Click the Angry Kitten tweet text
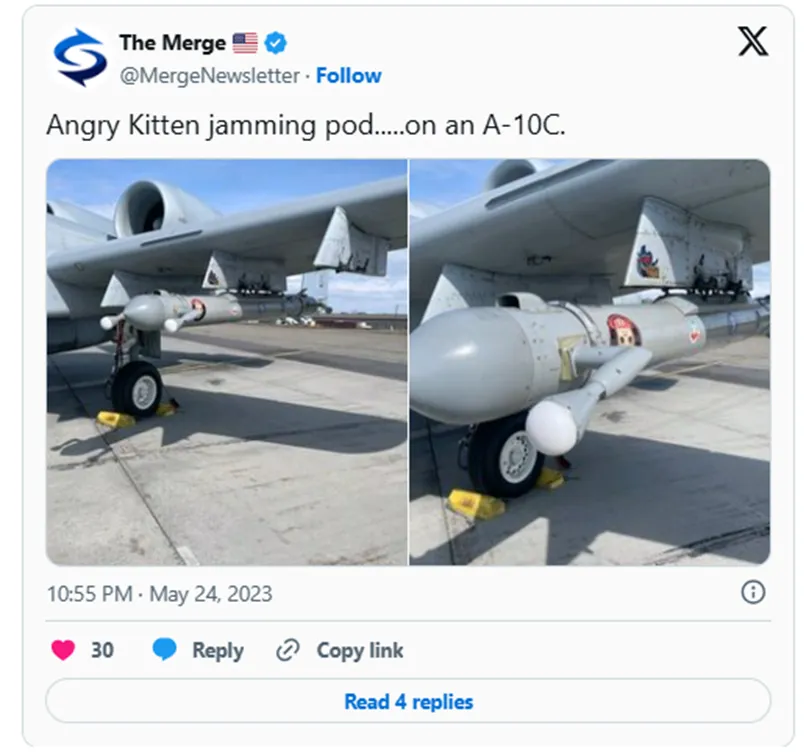This screenshot has width=809, height=756. [306, 125]
